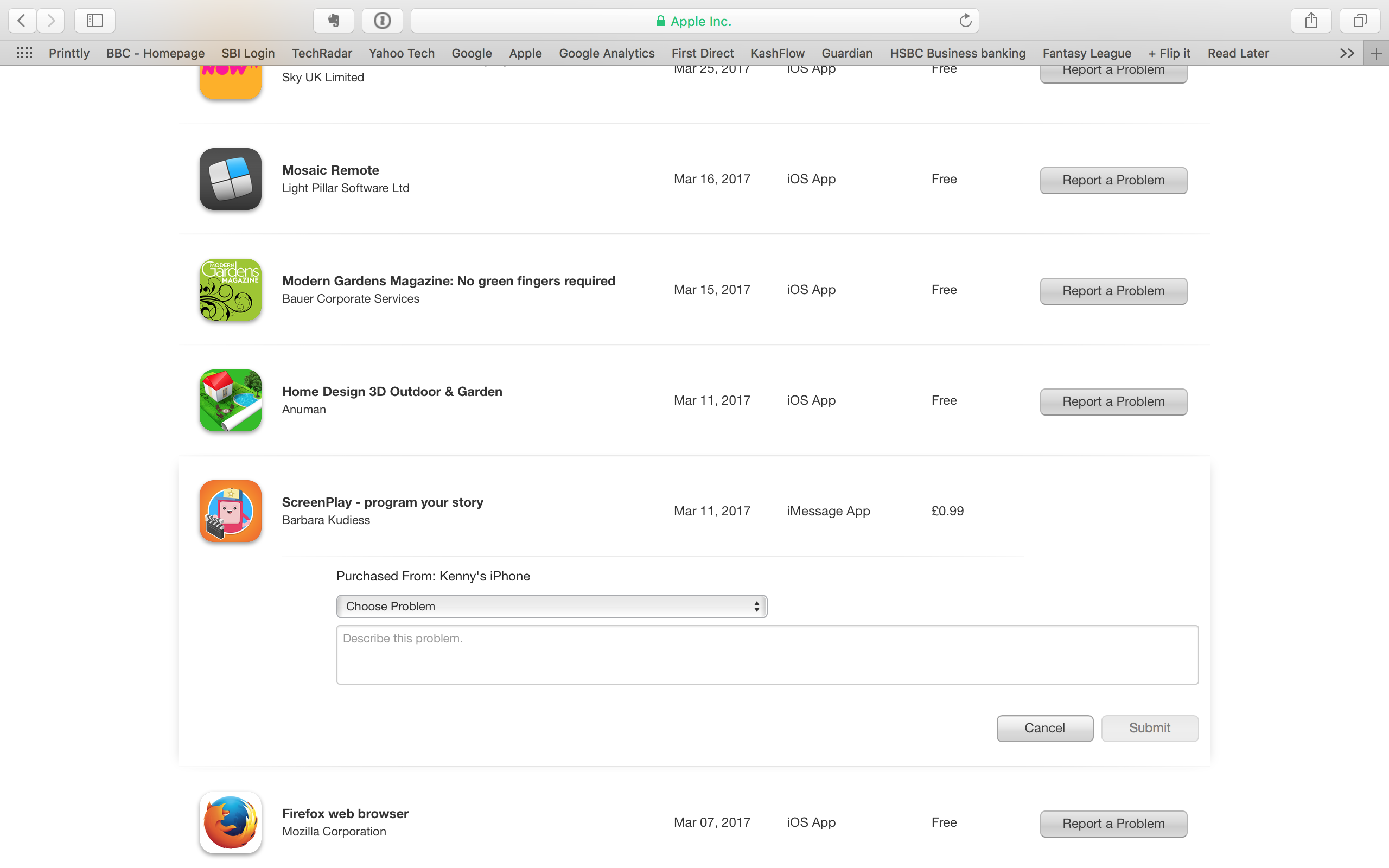Image resolution: width=1389 pixels, height=868 pixels.
Task: Open the SBI Login bookmark
Action: click(248, 53)
